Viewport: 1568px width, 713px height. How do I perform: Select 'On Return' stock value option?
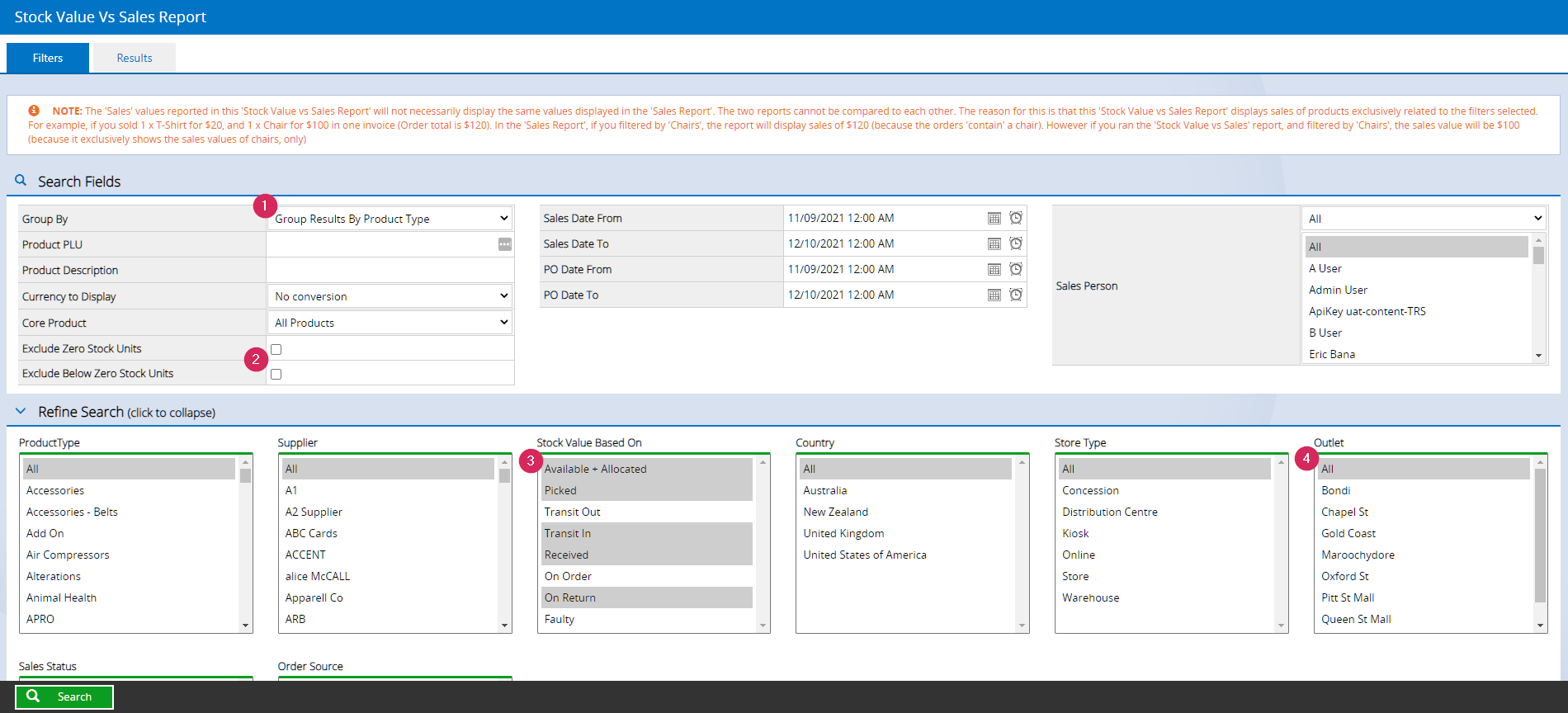(x=647, y=597)
